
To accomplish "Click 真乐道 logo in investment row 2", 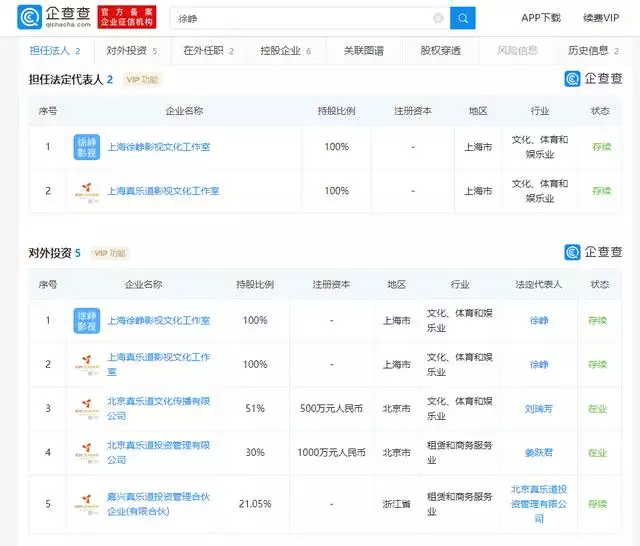I will pyautogui.click(x=87, y=364).
